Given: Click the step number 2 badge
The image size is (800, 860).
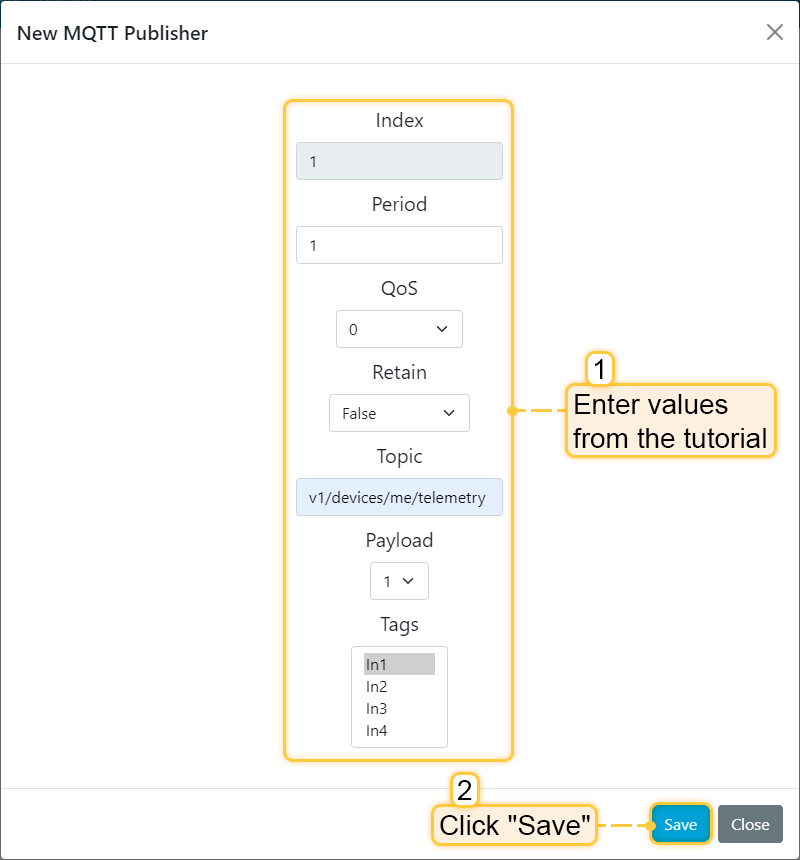Looking at the screenshot, I should [x=464, y=791].
